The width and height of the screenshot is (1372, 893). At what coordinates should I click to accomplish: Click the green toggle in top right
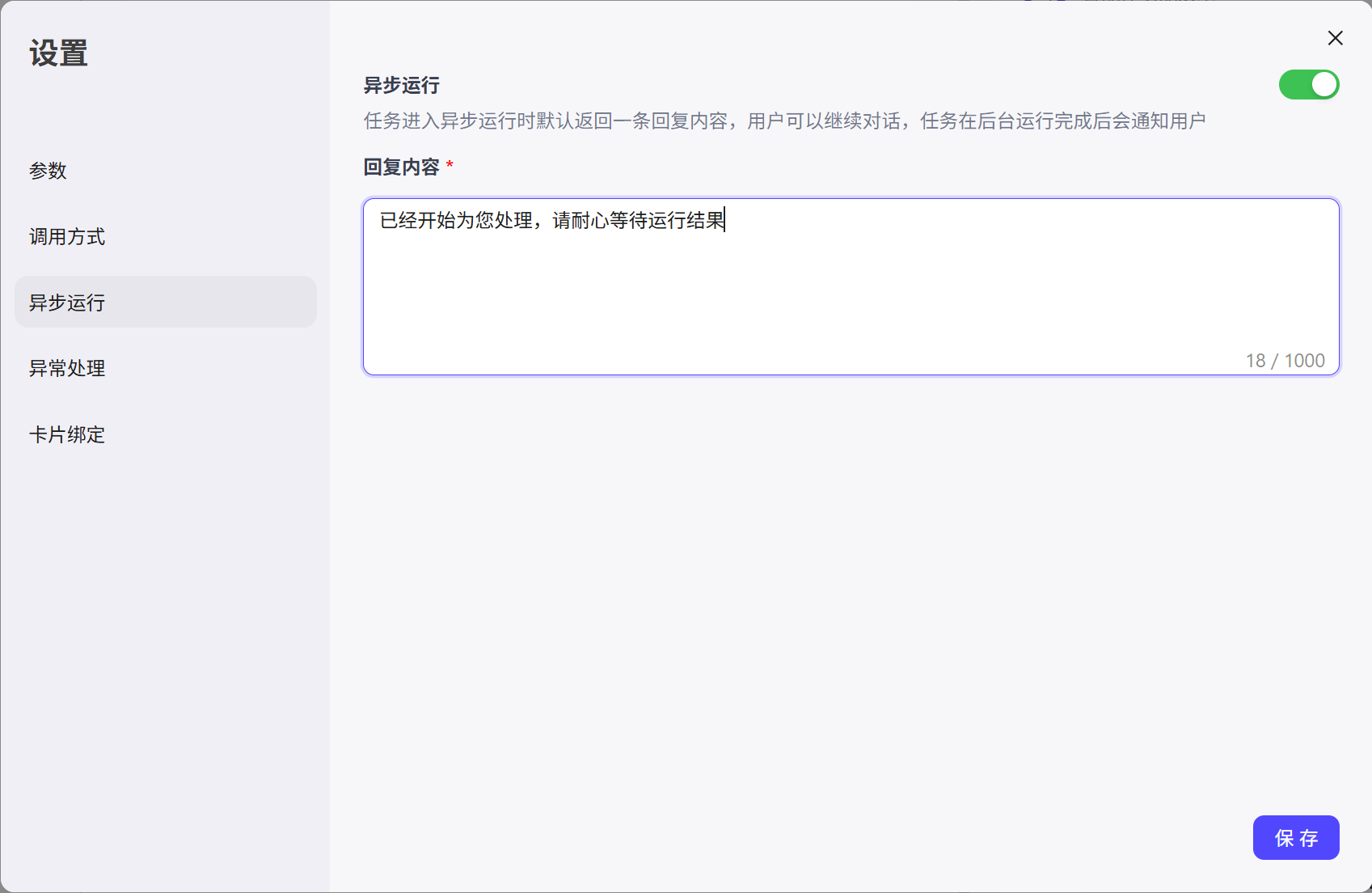pos(1309,84)
